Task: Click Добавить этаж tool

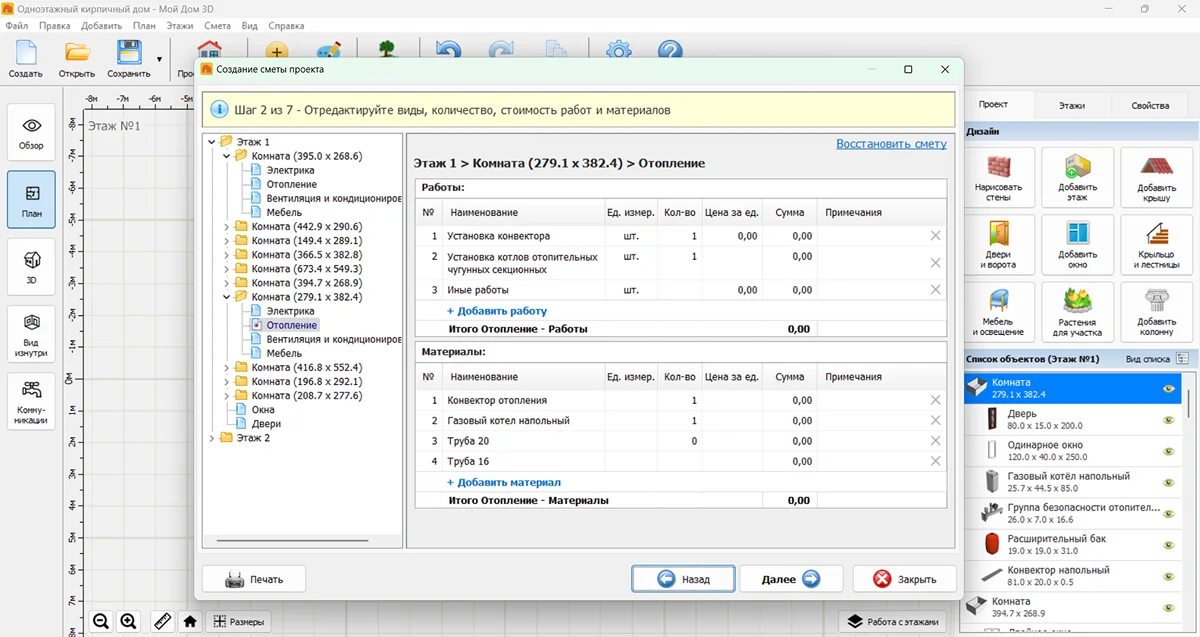Action: point(1077,177)
